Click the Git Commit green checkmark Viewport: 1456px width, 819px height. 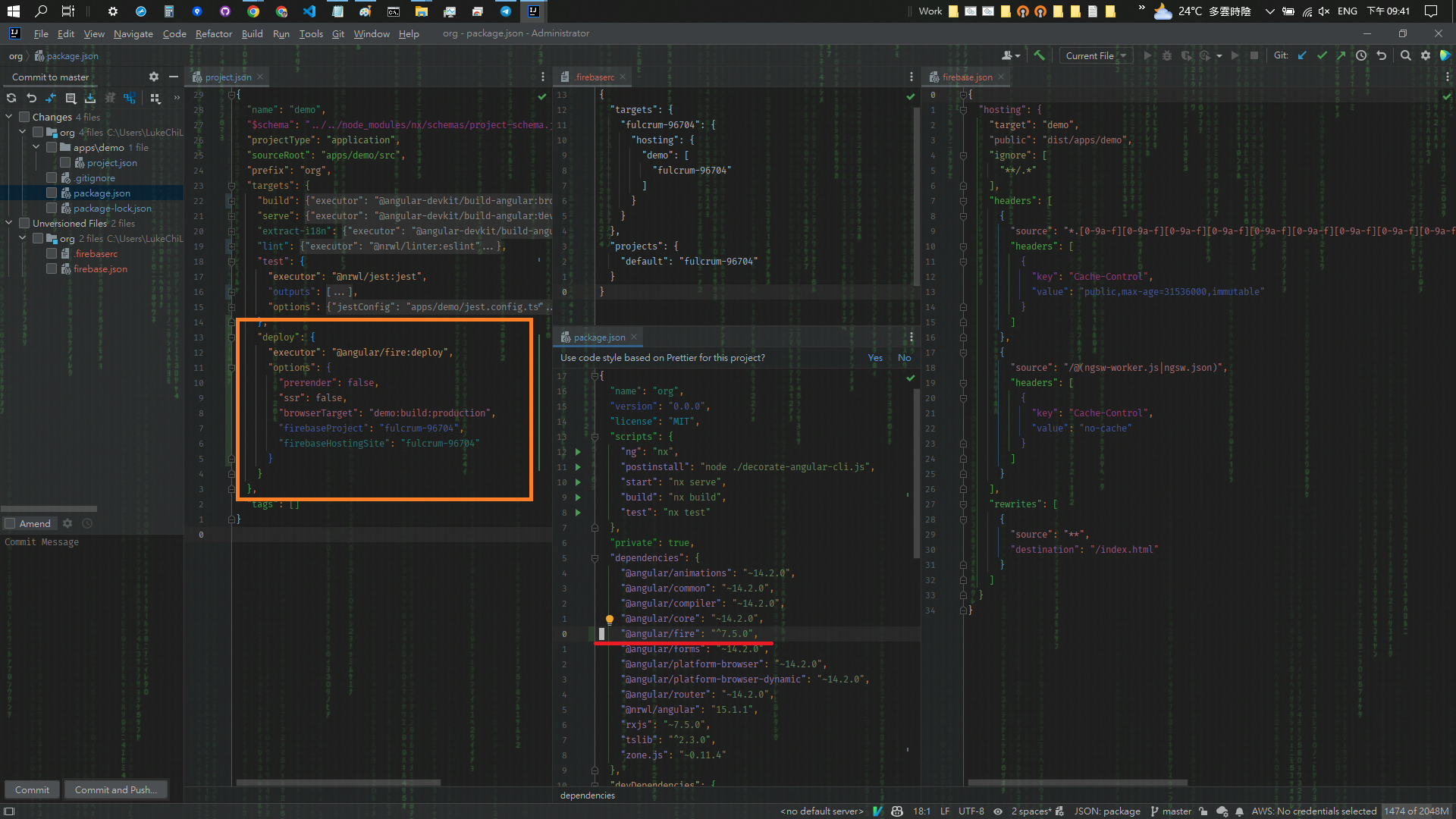click(x=1322, y=55)
